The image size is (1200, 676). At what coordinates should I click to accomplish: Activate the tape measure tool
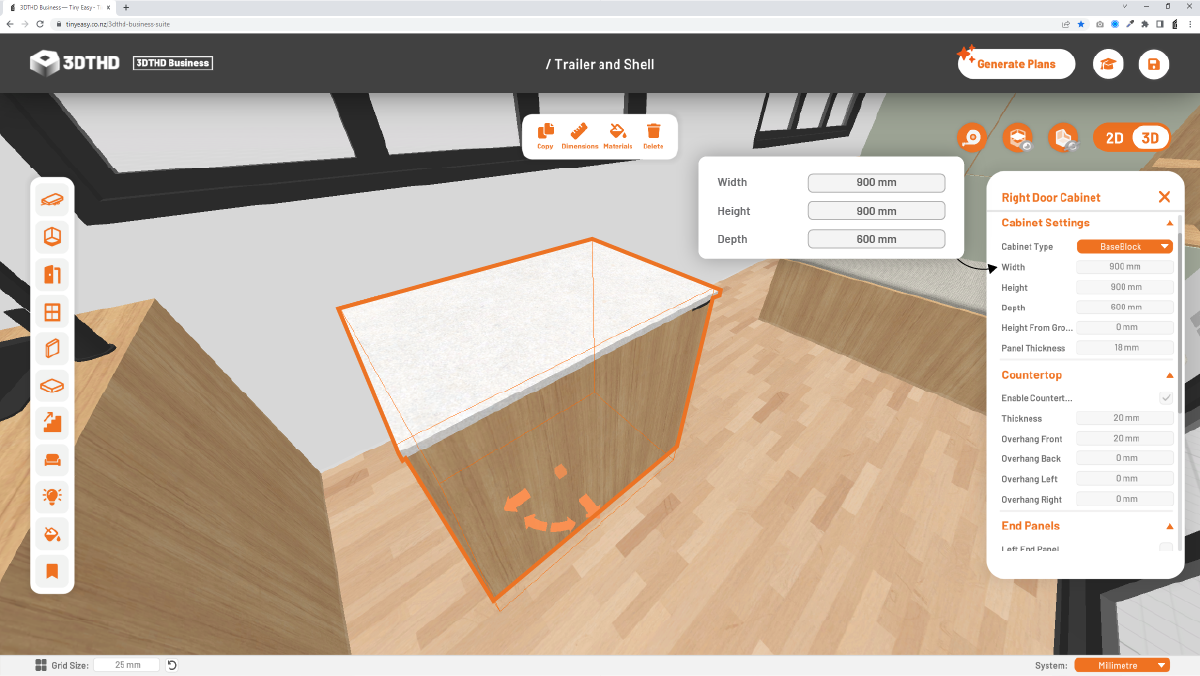pyautogui.click(x=972, y=138)
